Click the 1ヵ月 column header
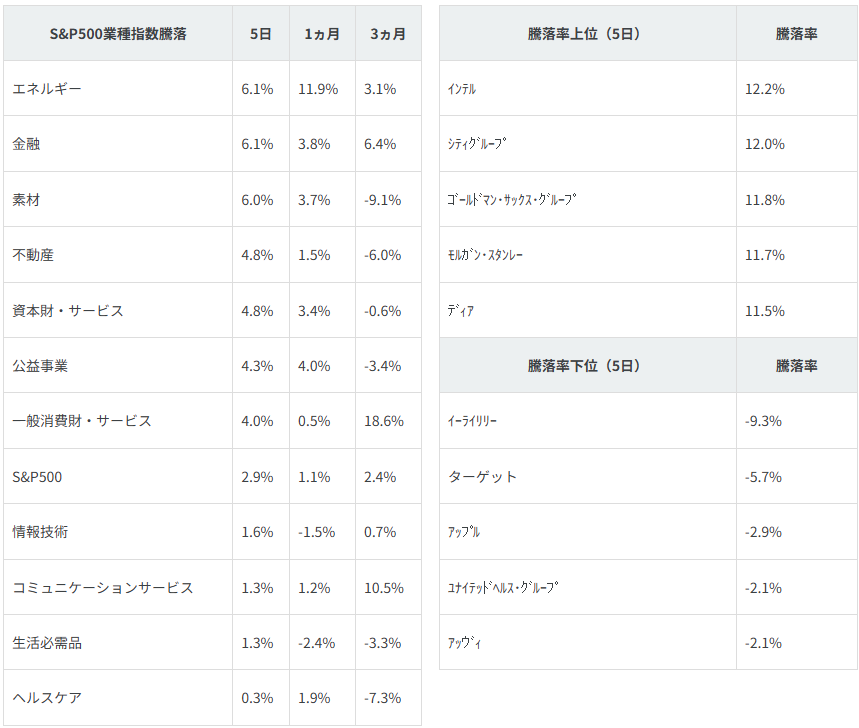The height and width of the screenshot is (728, 859). coord(322,33)
